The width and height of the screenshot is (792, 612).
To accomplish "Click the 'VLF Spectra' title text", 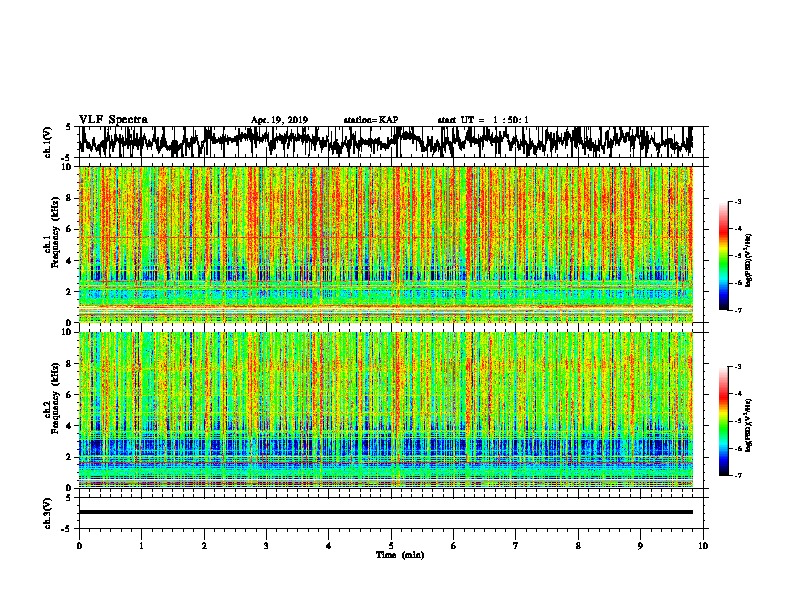I will pyautogui.click(x=113, y=120).
